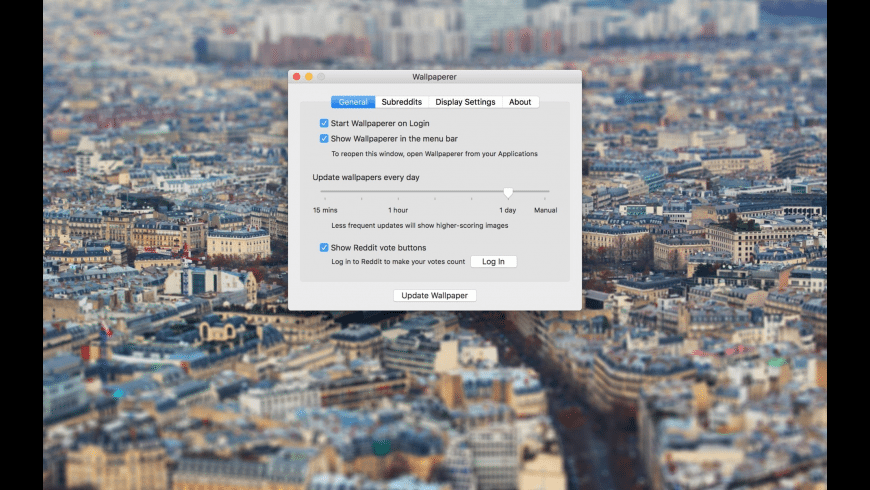870x490 pixels.
Task: Click the Log In button
Action: point(493,261)
